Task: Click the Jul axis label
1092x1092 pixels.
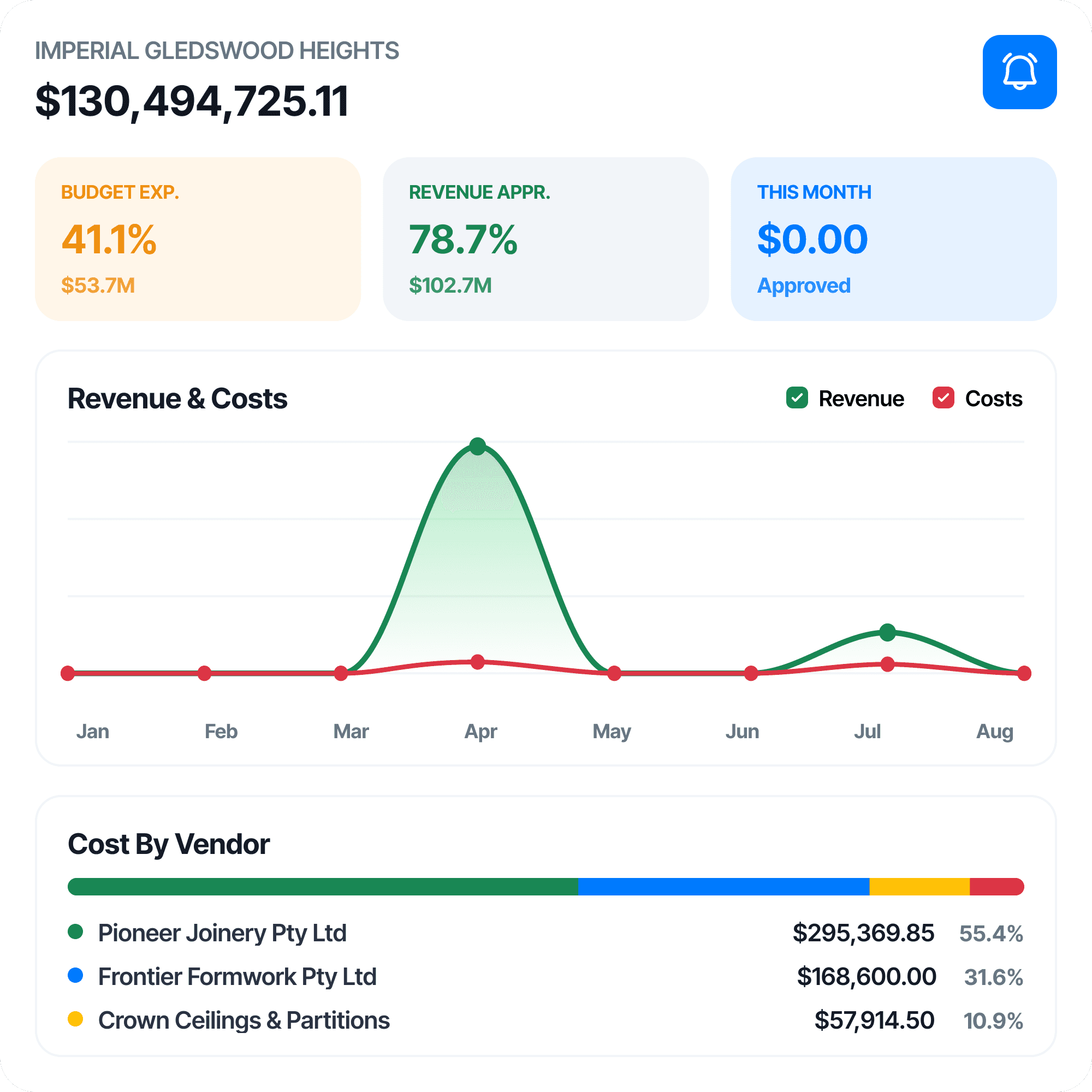Action: pos(867,732)
